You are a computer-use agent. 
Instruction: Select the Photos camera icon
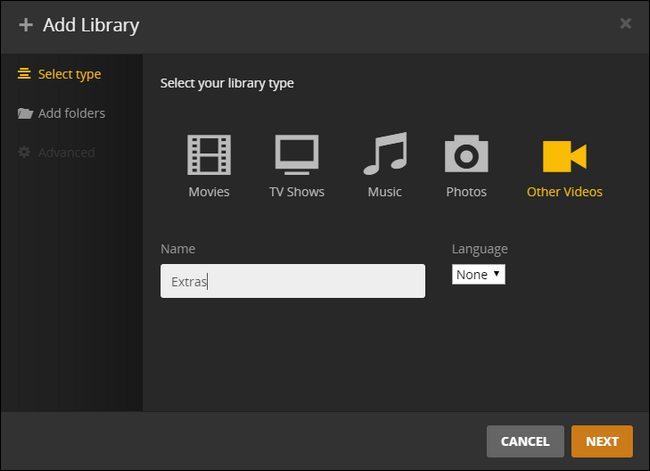pos(466,155)
